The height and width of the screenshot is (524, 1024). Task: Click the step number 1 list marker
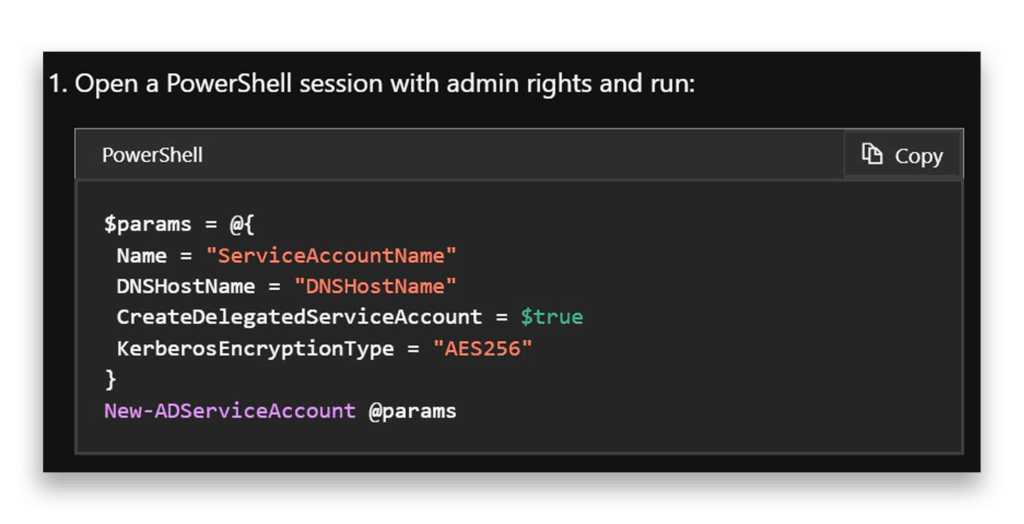click(57, 83)
